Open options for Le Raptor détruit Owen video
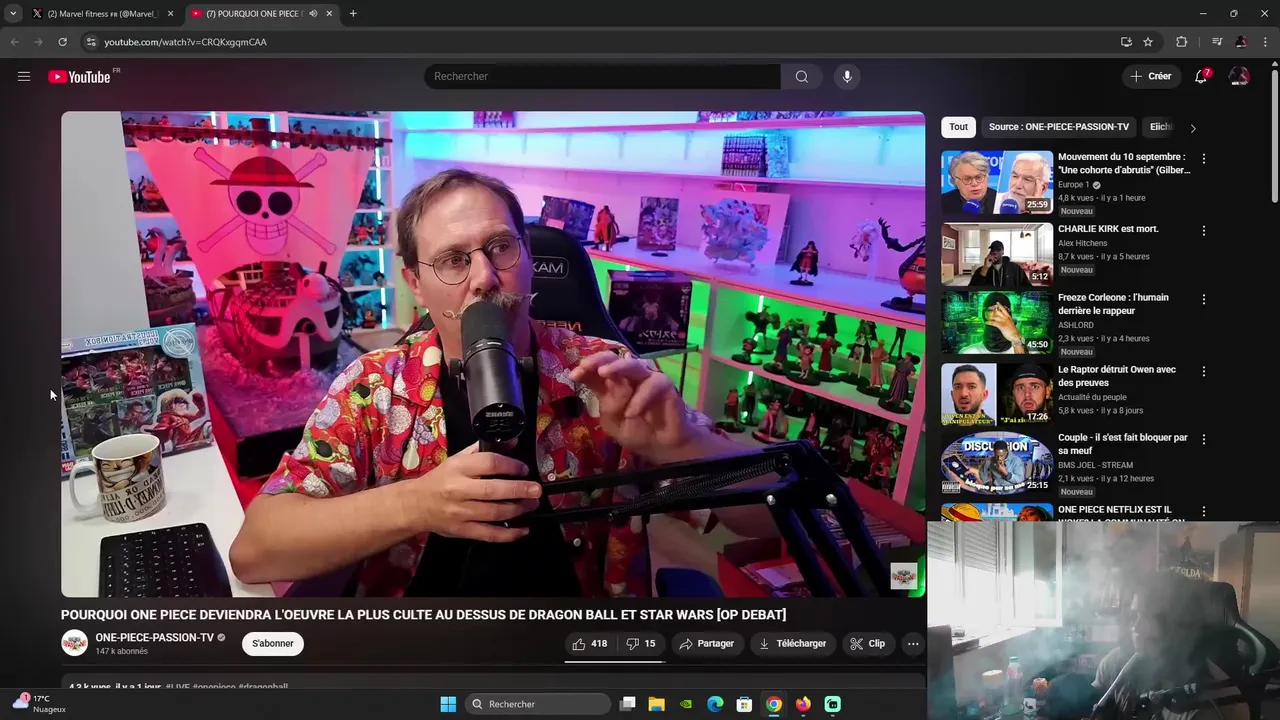1280x720 pixels. coord(1204,371)
